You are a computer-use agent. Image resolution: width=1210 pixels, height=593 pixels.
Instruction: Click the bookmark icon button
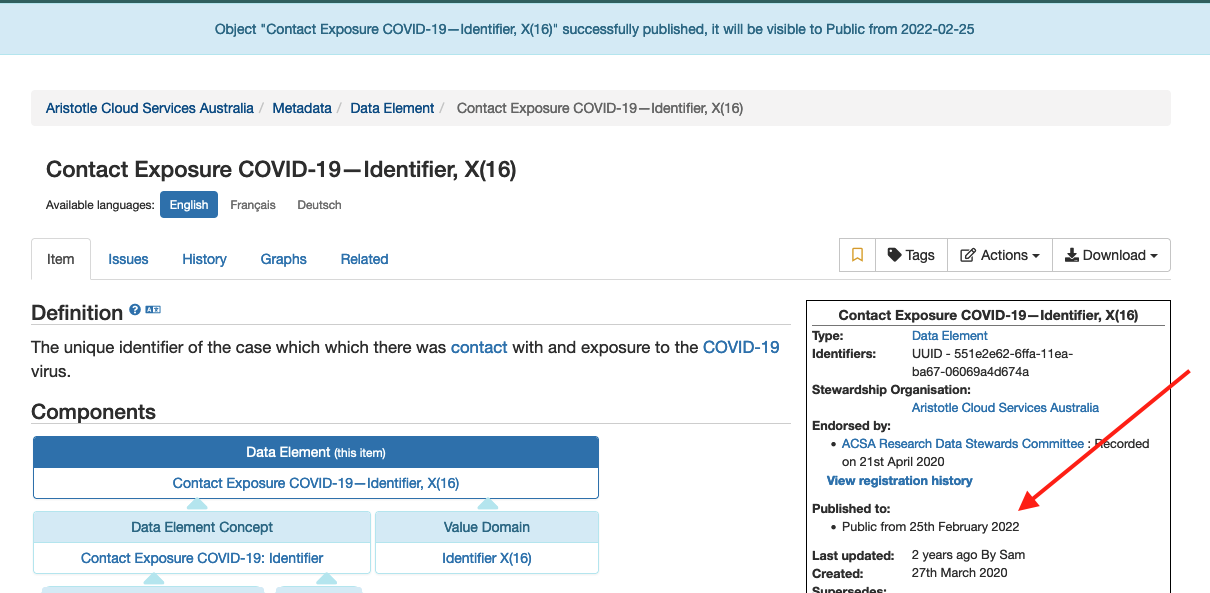click(x=857, y=255)
